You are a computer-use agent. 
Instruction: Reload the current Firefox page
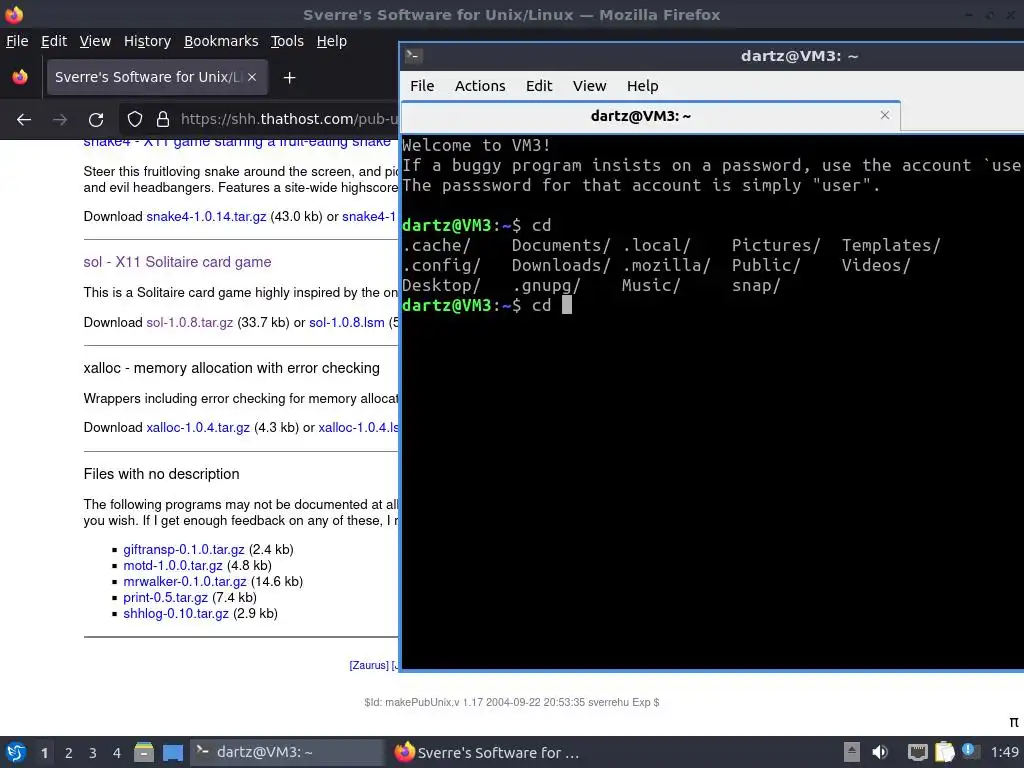[96, 120]
